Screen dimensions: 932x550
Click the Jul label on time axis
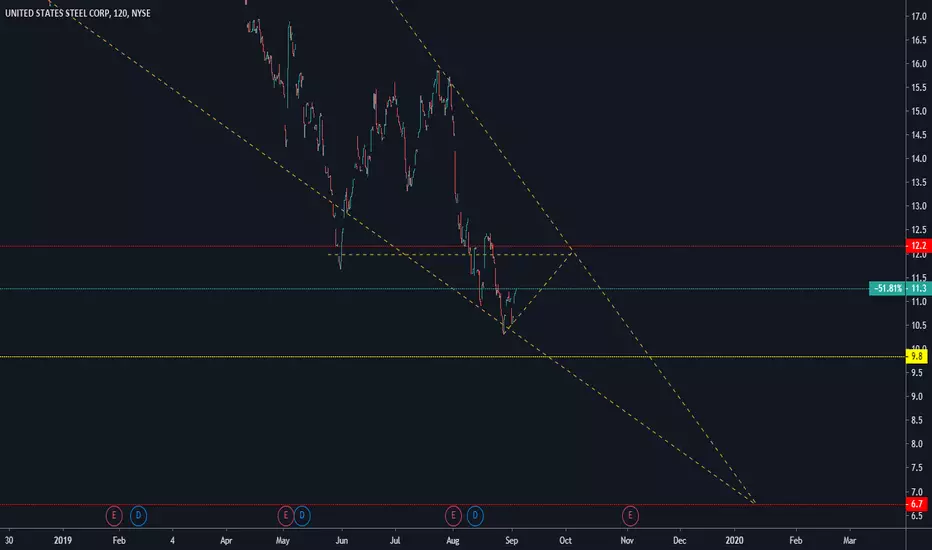(x=395, y=540)
